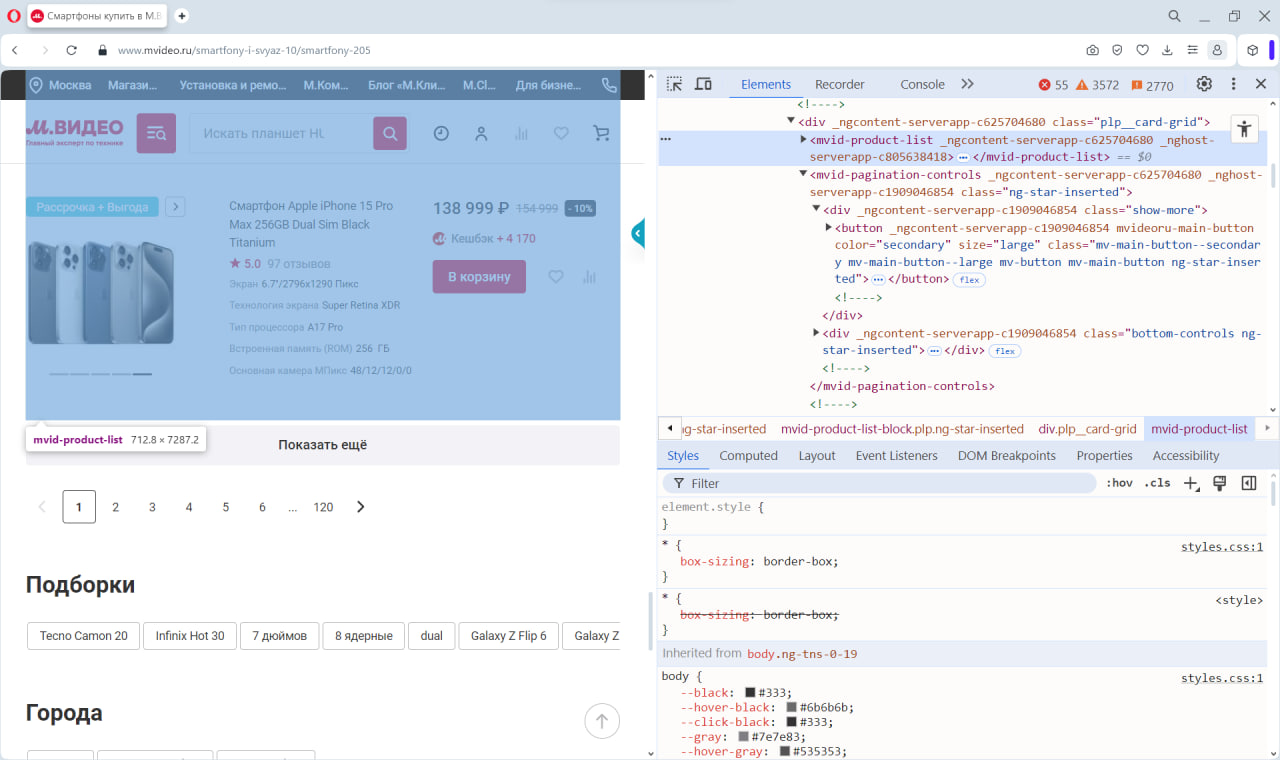Open the first styles.css:1 source link
1280x760 pixels.
[1222, 547]
